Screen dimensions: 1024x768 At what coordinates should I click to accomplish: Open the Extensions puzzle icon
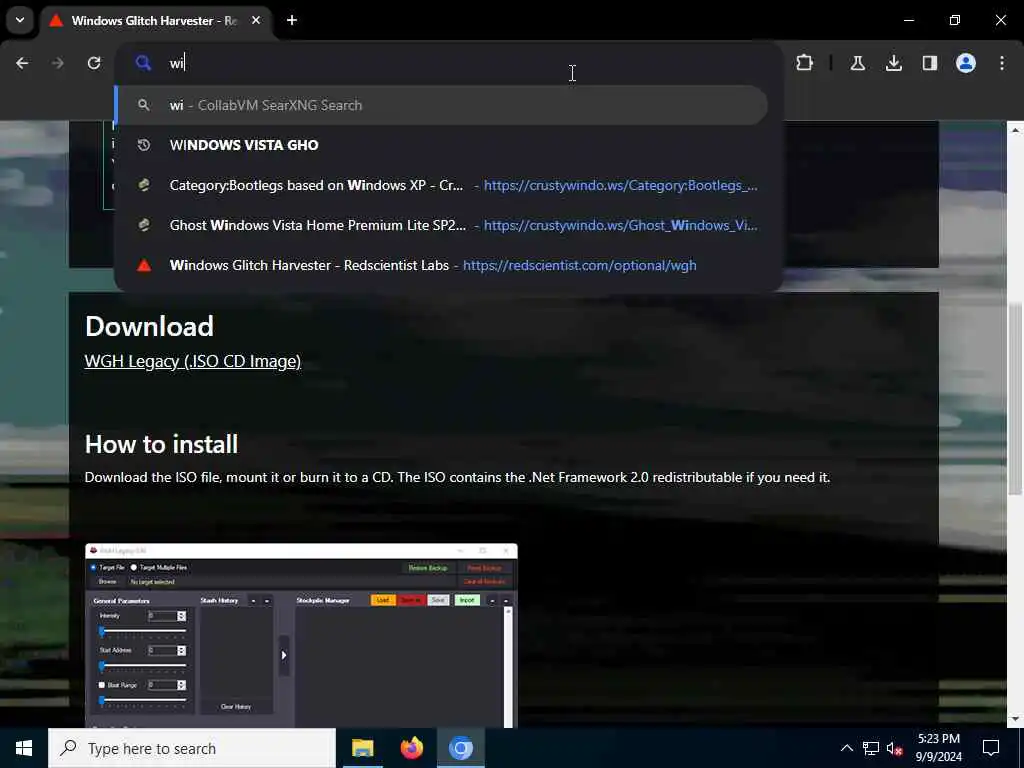[x=805, y=63]
